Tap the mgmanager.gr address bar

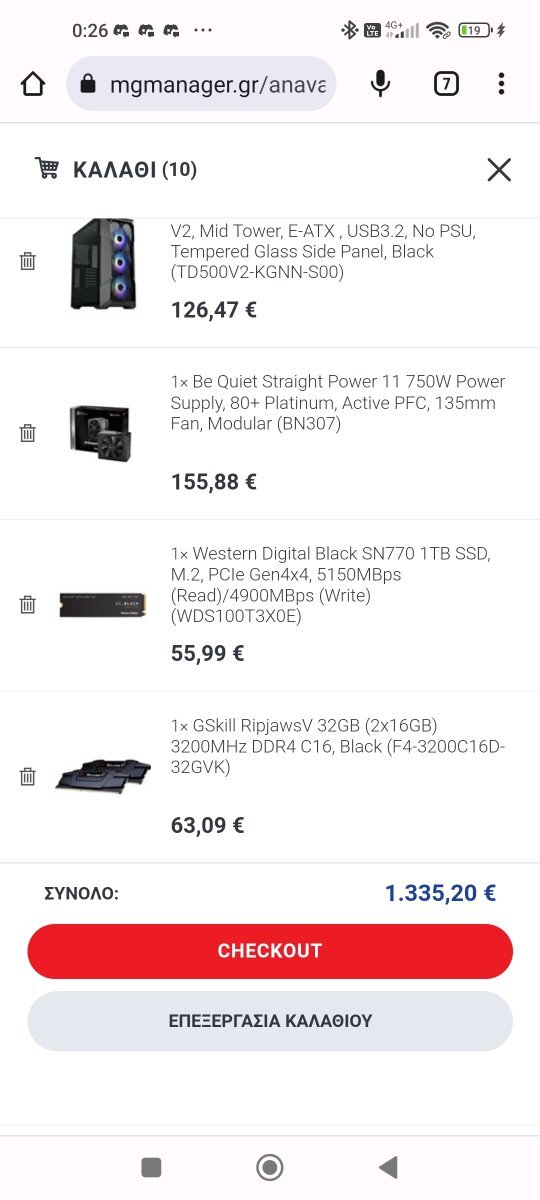pyautogui.click(x=201, y=84)
